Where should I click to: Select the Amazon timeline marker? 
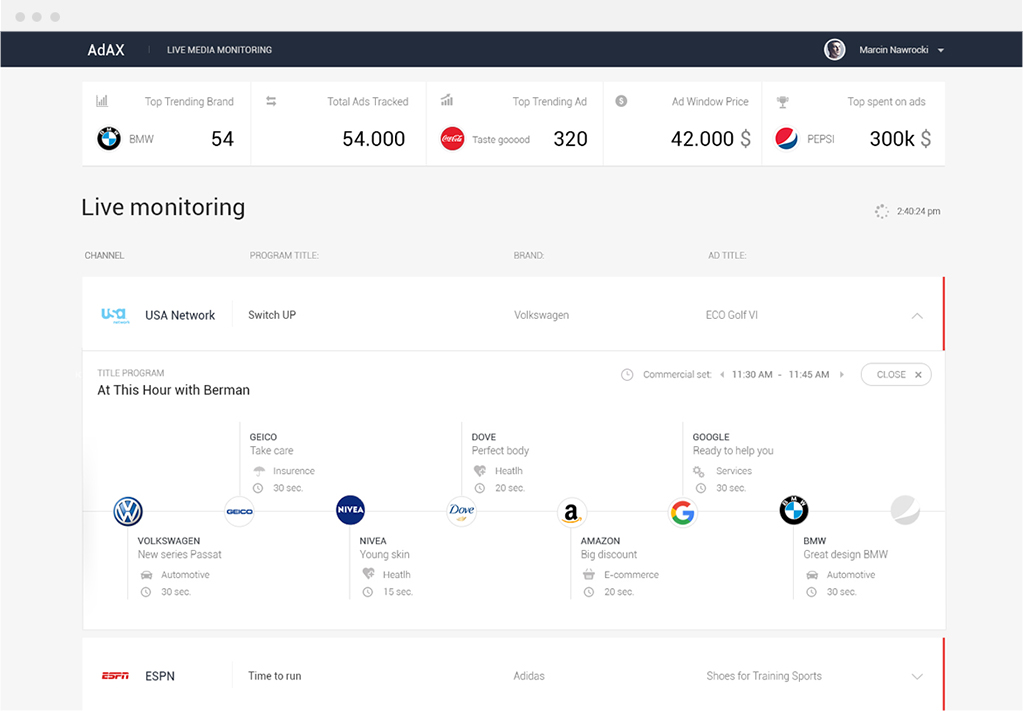tap(572, 512)
